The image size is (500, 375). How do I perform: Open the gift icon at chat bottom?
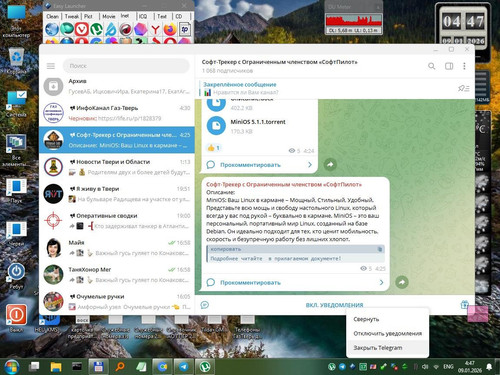[464, 305]
